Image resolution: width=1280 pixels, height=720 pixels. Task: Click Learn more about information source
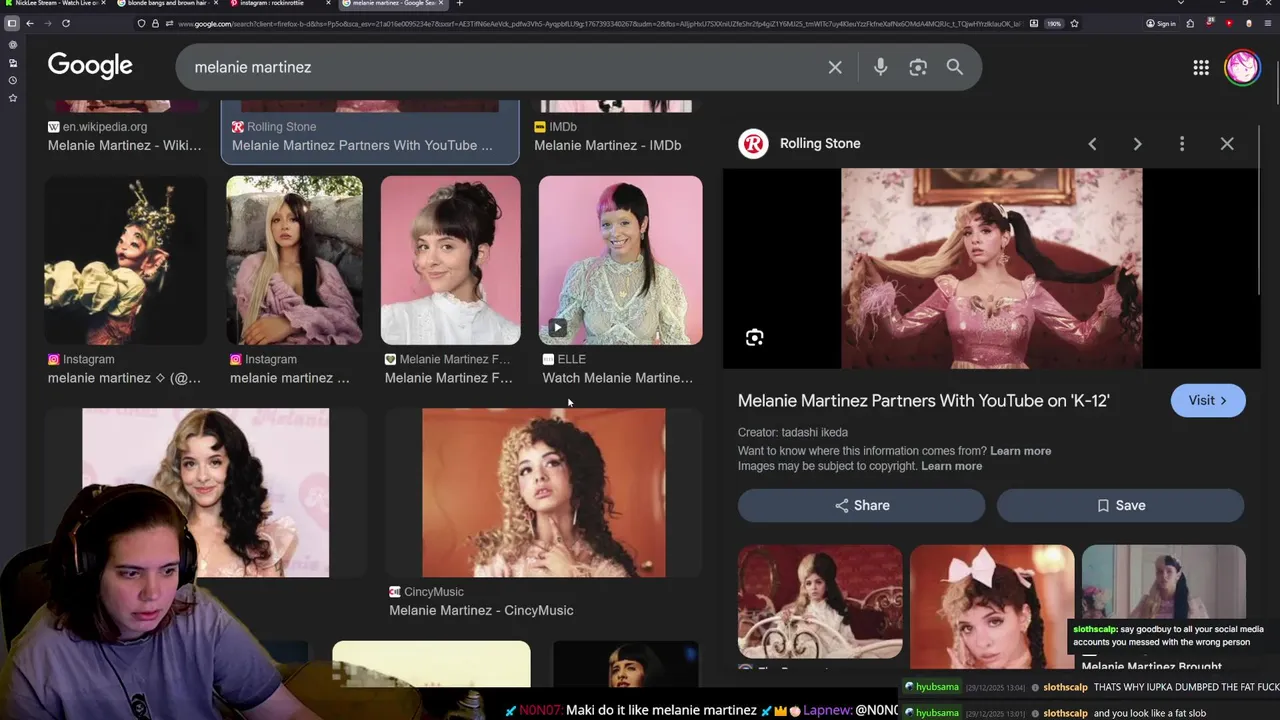click(x=1020, y=451)
